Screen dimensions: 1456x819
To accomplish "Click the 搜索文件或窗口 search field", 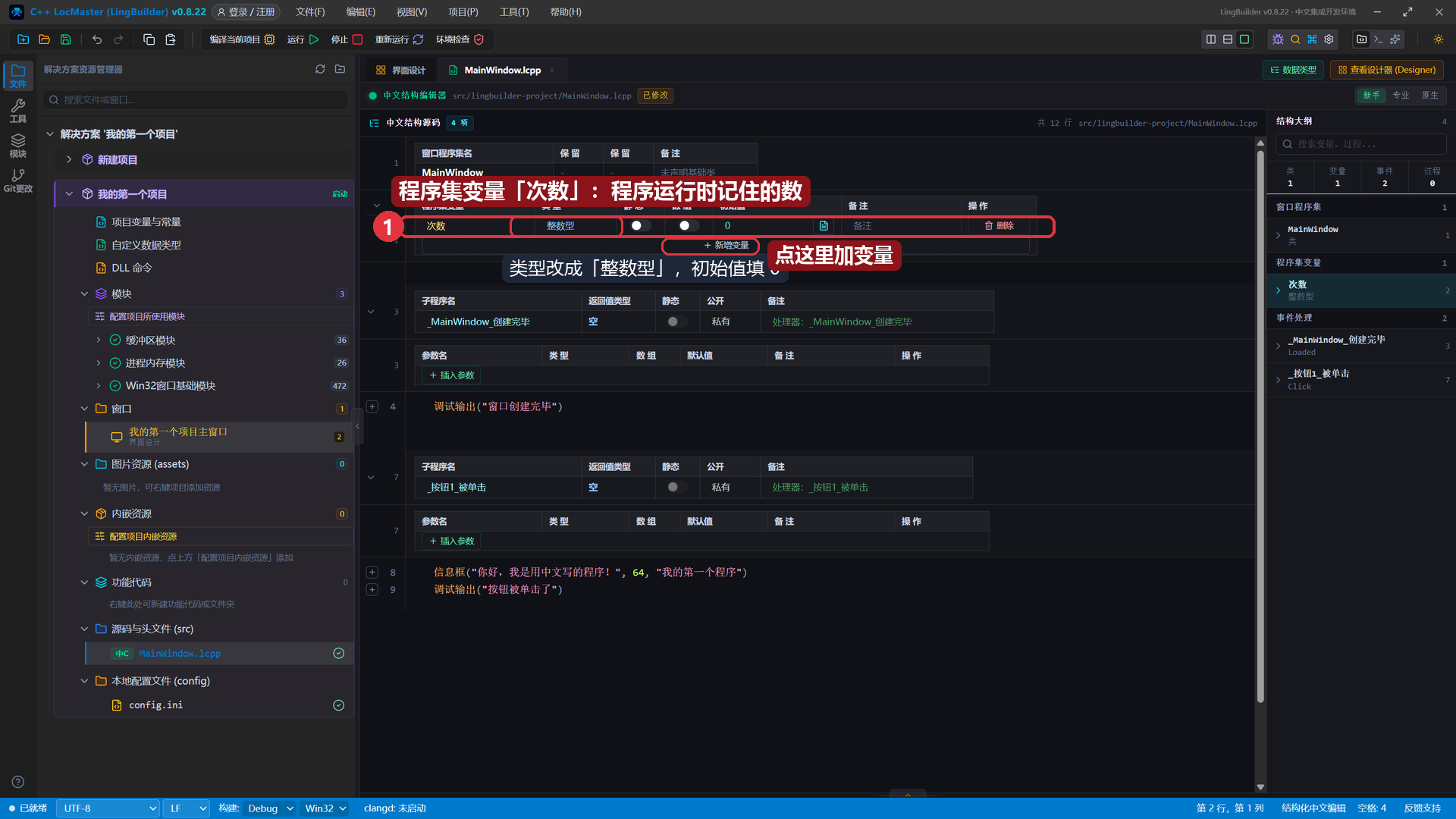I will (196, 99).
